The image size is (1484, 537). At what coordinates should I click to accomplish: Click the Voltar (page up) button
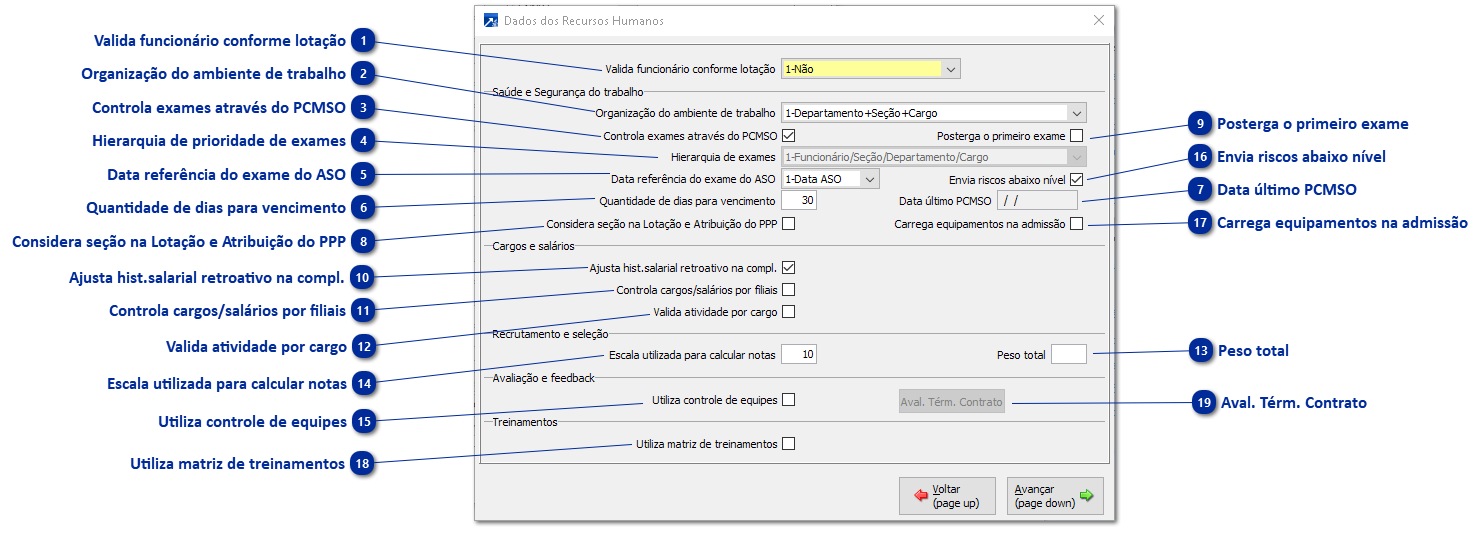[x=947, y=496]
